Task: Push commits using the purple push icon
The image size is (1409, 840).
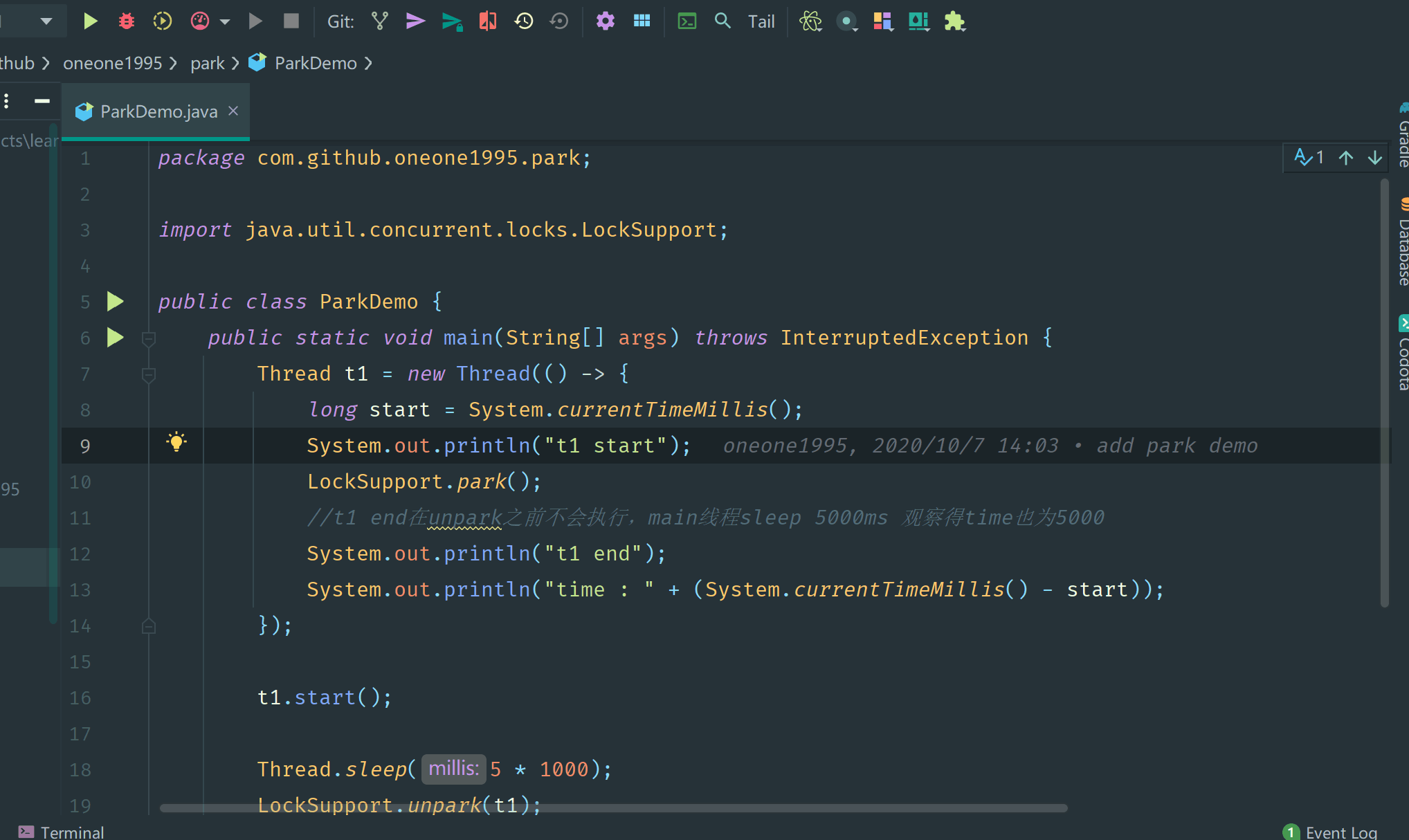Action: [415, 21]
